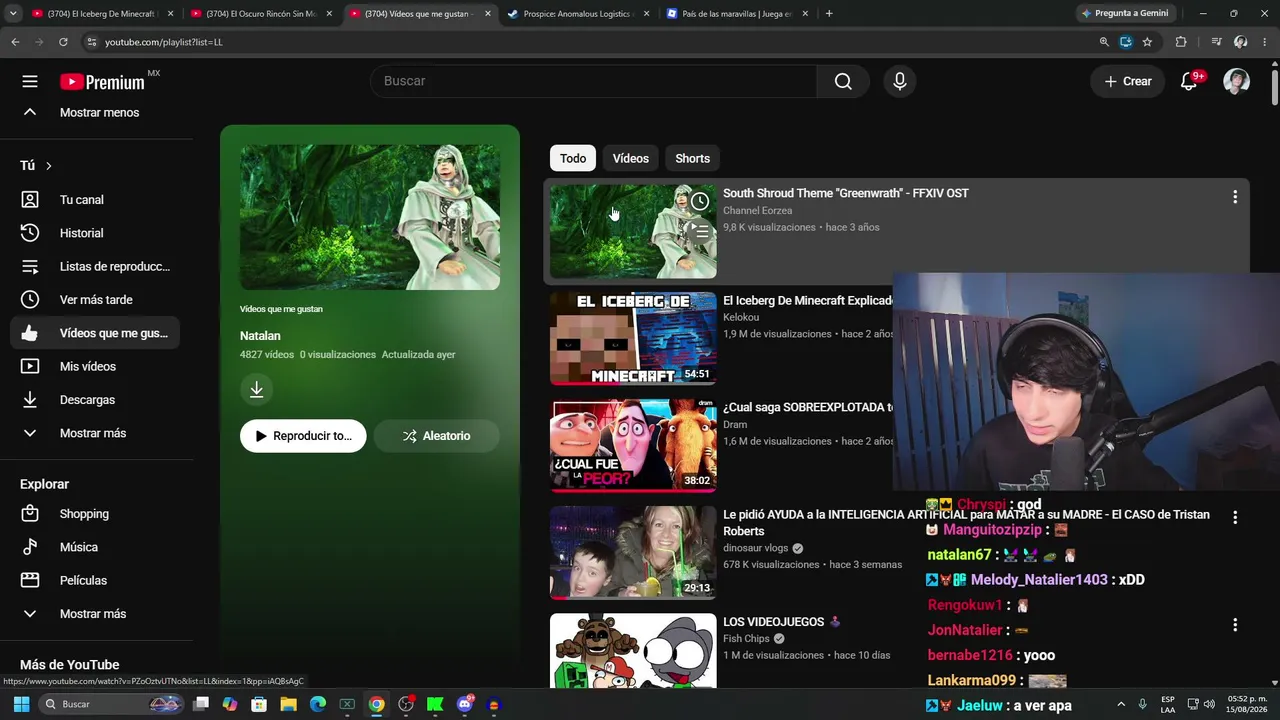
Task: Select the Todo filter chip
Action: coord(573,158)
